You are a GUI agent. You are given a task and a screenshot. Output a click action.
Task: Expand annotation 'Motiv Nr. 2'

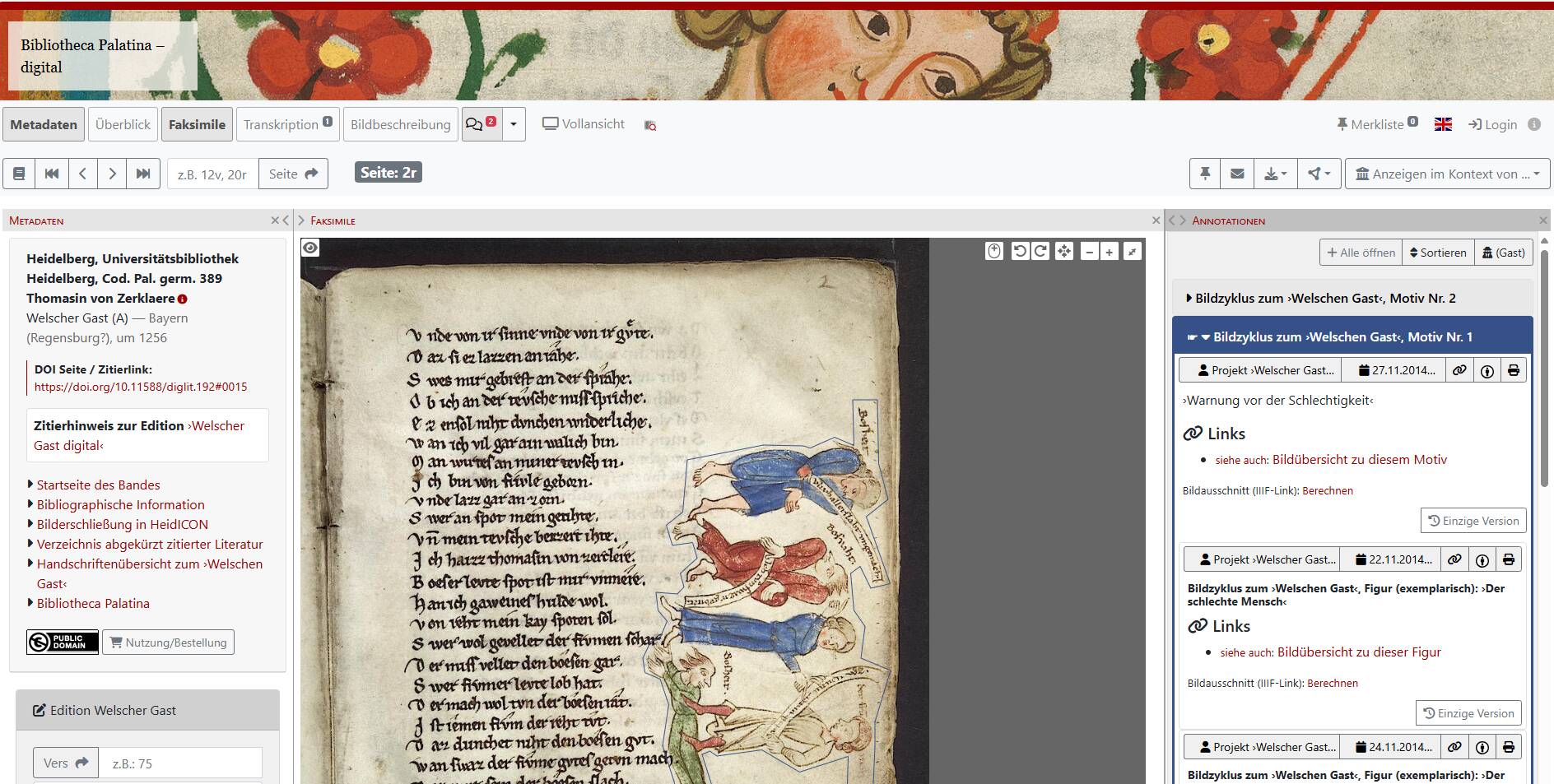pyautogui.click(x=1352, y=298)
